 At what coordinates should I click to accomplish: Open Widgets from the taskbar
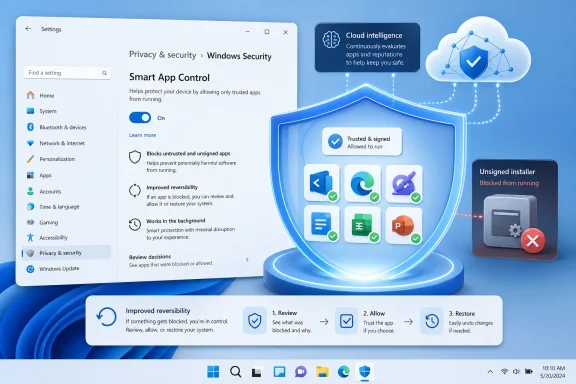[x=279, y=372]
